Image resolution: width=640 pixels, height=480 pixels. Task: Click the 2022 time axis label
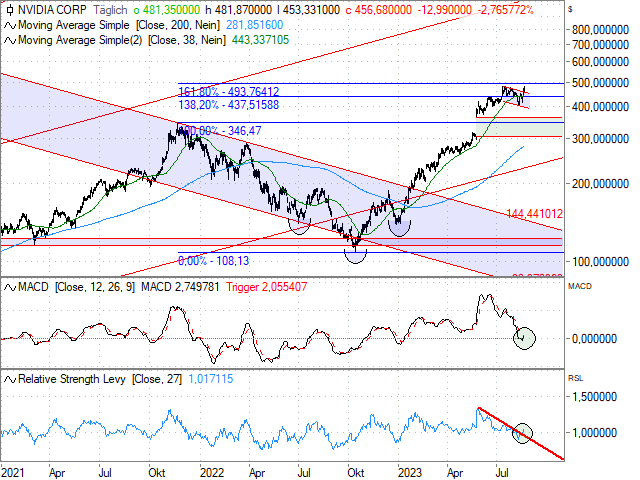coord(212,473)
